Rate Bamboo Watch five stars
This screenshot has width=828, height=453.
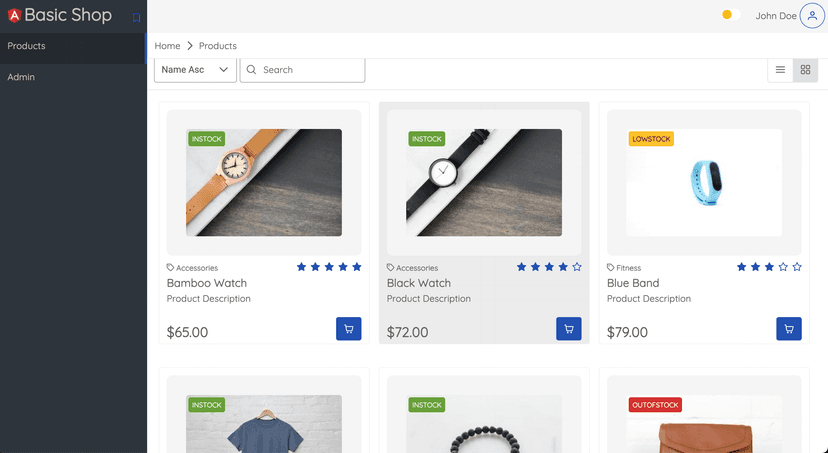(x=357, y=267)
